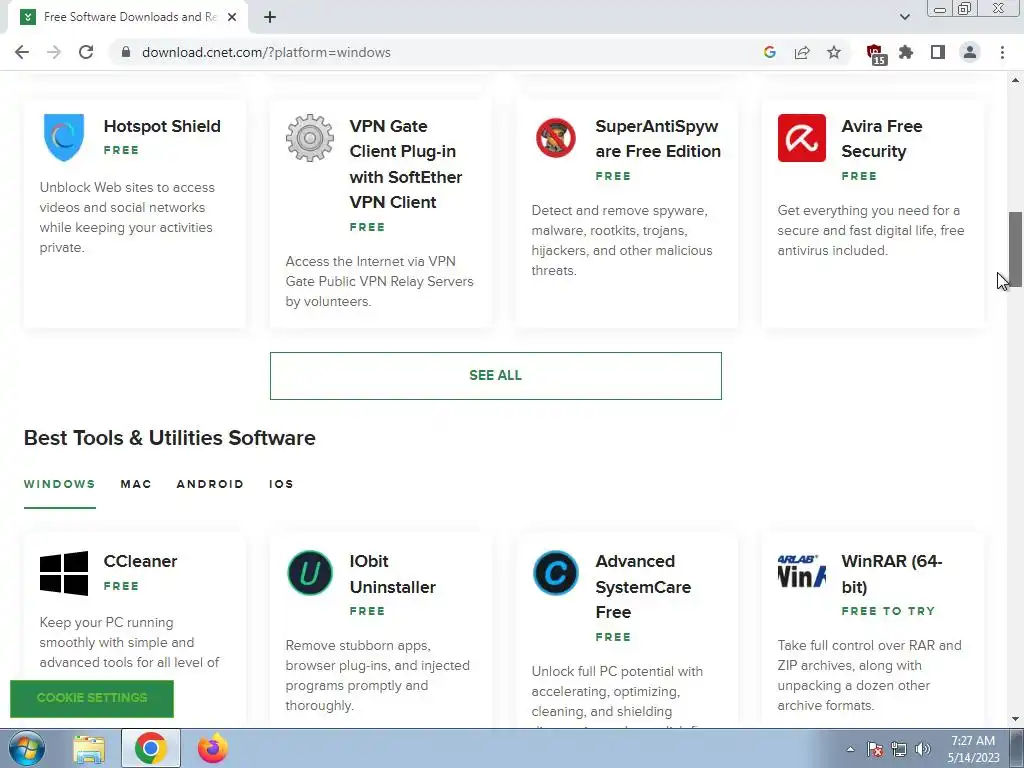Viewport: 1024px width, 768px height.
Task: Show hidden tray icons arrow
Action: tap(850, 749)
